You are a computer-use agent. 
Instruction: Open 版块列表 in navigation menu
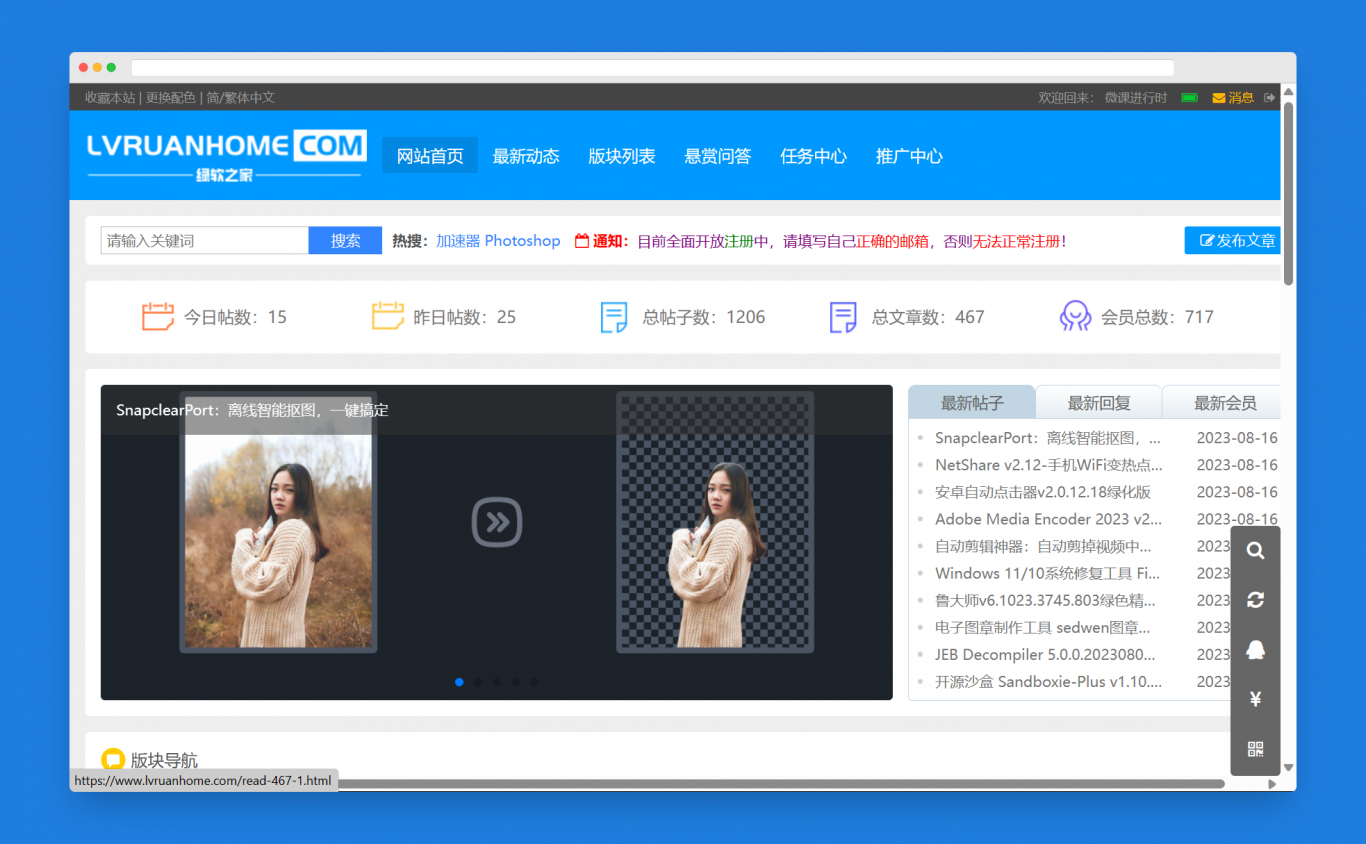point(621,156)
